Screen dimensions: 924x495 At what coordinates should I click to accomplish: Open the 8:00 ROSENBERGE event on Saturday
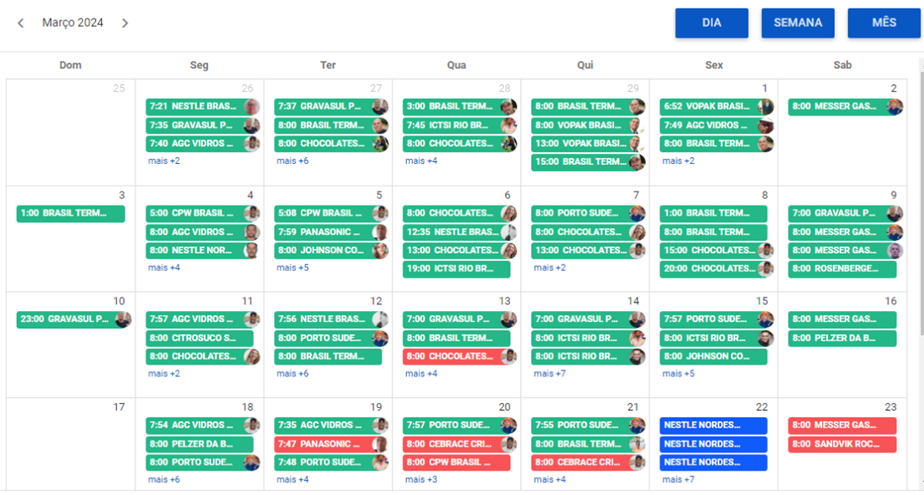click(x=841, y=269)
